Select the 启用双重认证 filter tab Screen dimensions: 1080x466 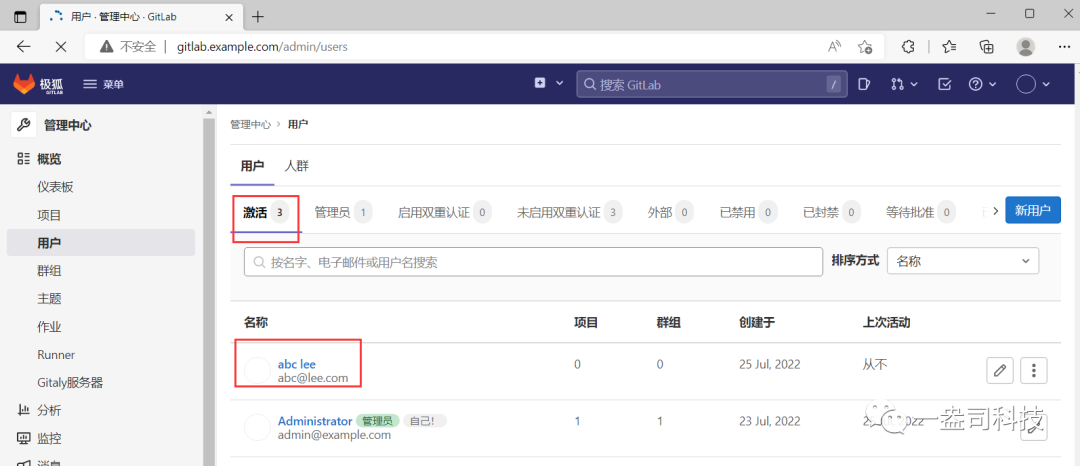[x=444, y=213]
